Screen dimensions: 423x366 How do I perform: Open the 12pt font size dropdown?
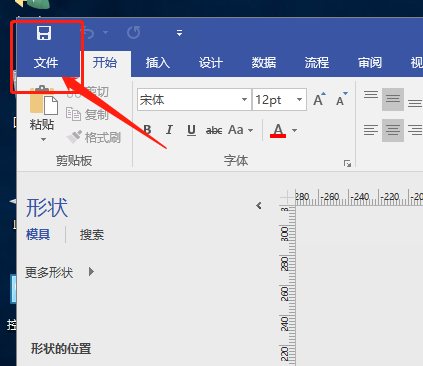coord(299,100)
